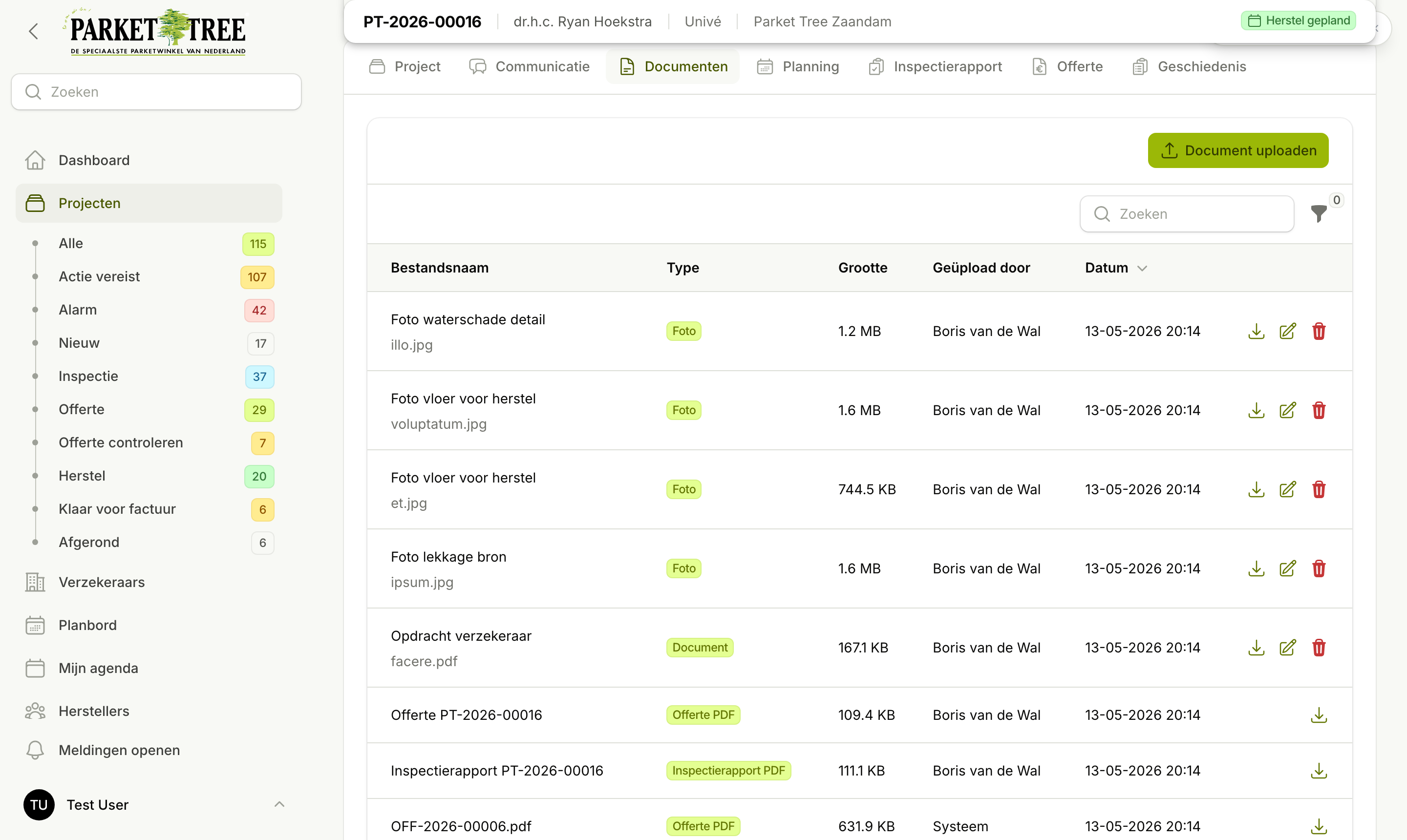The width and height of the screenshot is (1407, 840).
Task: Delete the voluptatum.jpg document
Action: (x=1319, y=410)
